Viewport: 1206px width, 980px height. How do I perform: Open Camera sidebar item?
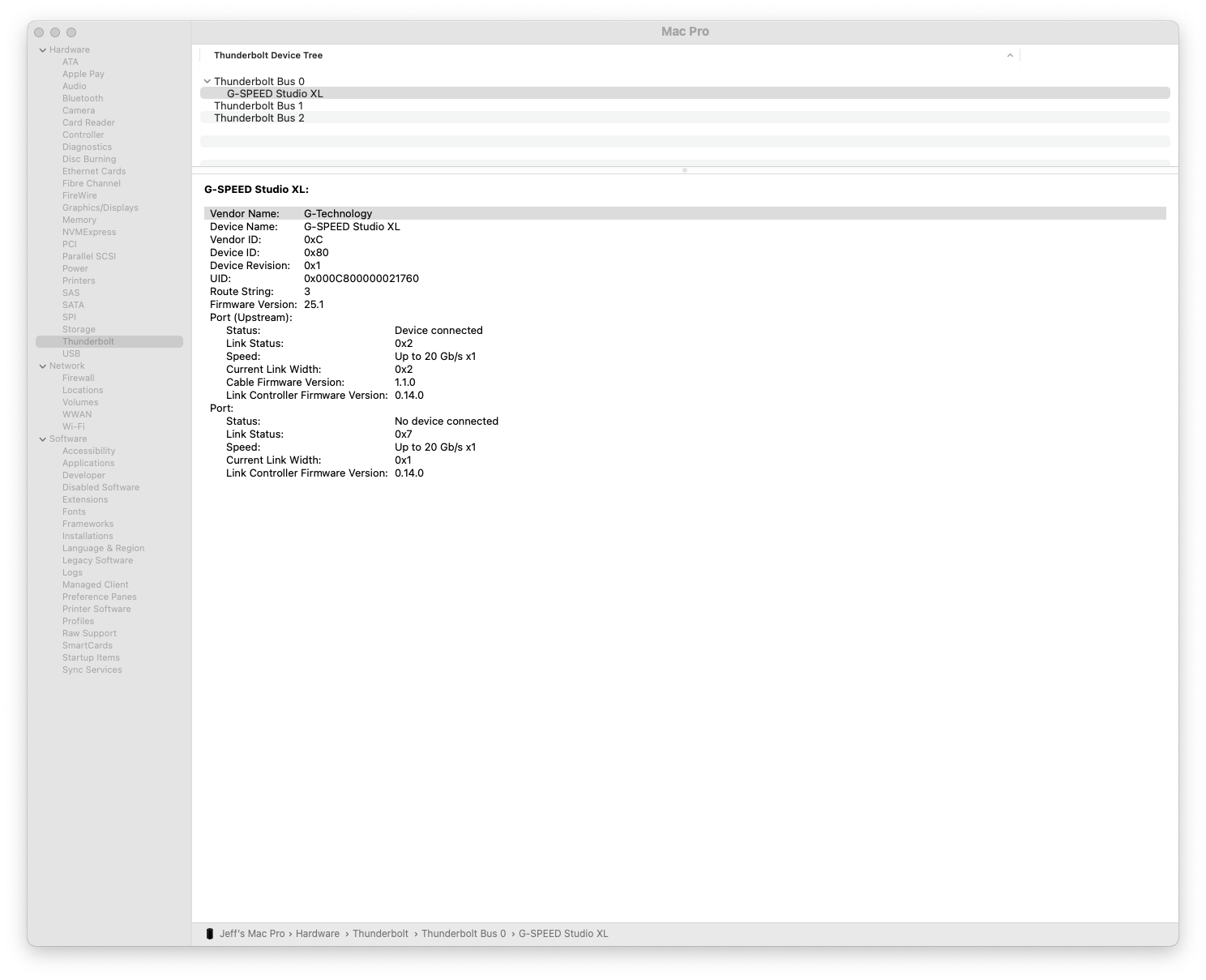point(79,110)
